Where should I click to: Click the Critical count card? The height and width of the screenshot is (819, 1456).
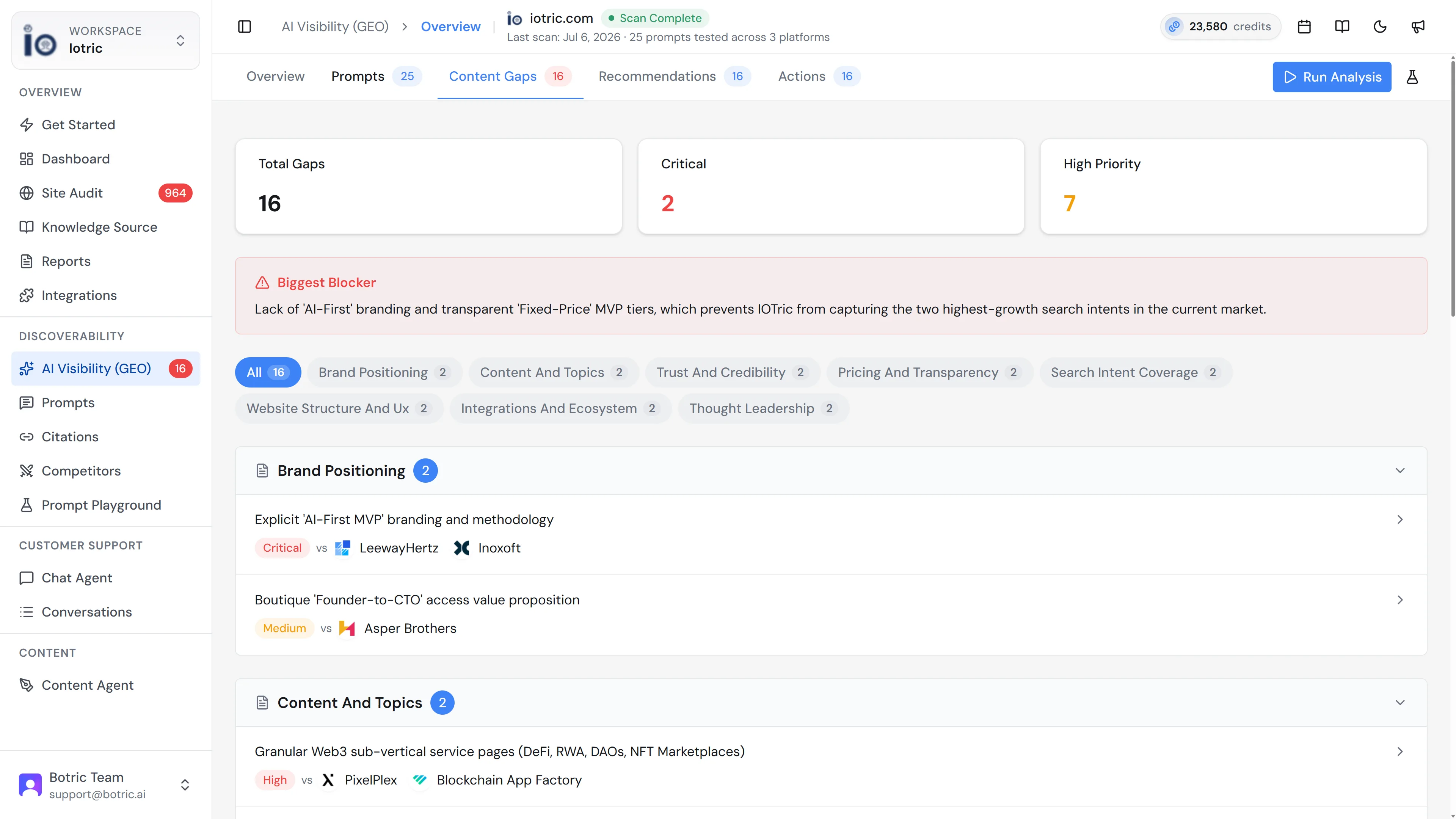[x=831, y=187]
